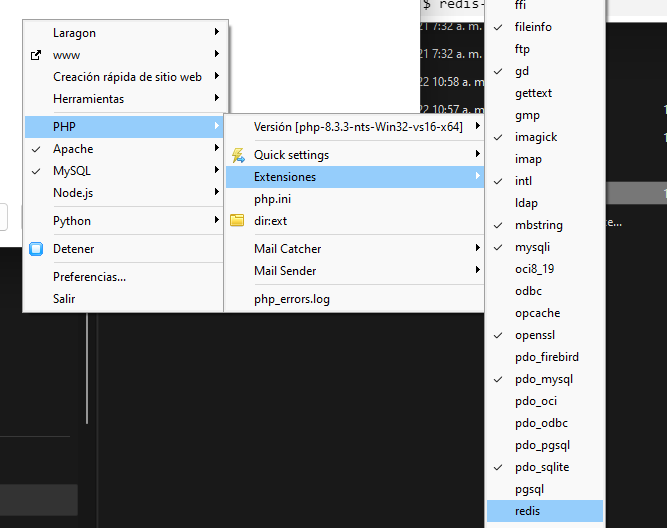Image resolution: width=667 pixels, height=528 pixels.
Task: Click the www external link icon
Action: (36, 55)
